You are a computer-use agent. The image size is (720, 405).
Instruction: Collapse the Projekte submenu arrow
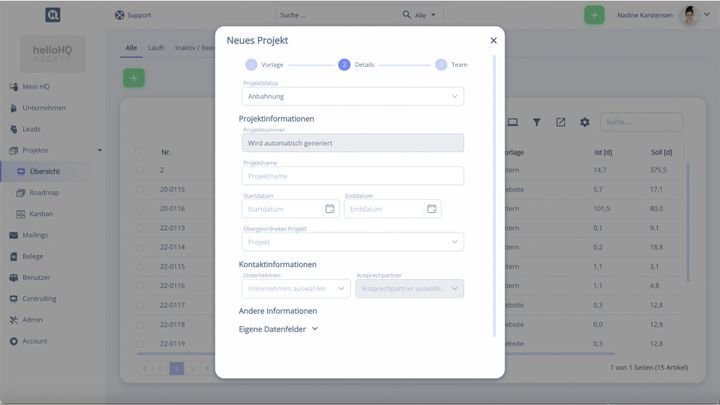click(x=100, y=150)
